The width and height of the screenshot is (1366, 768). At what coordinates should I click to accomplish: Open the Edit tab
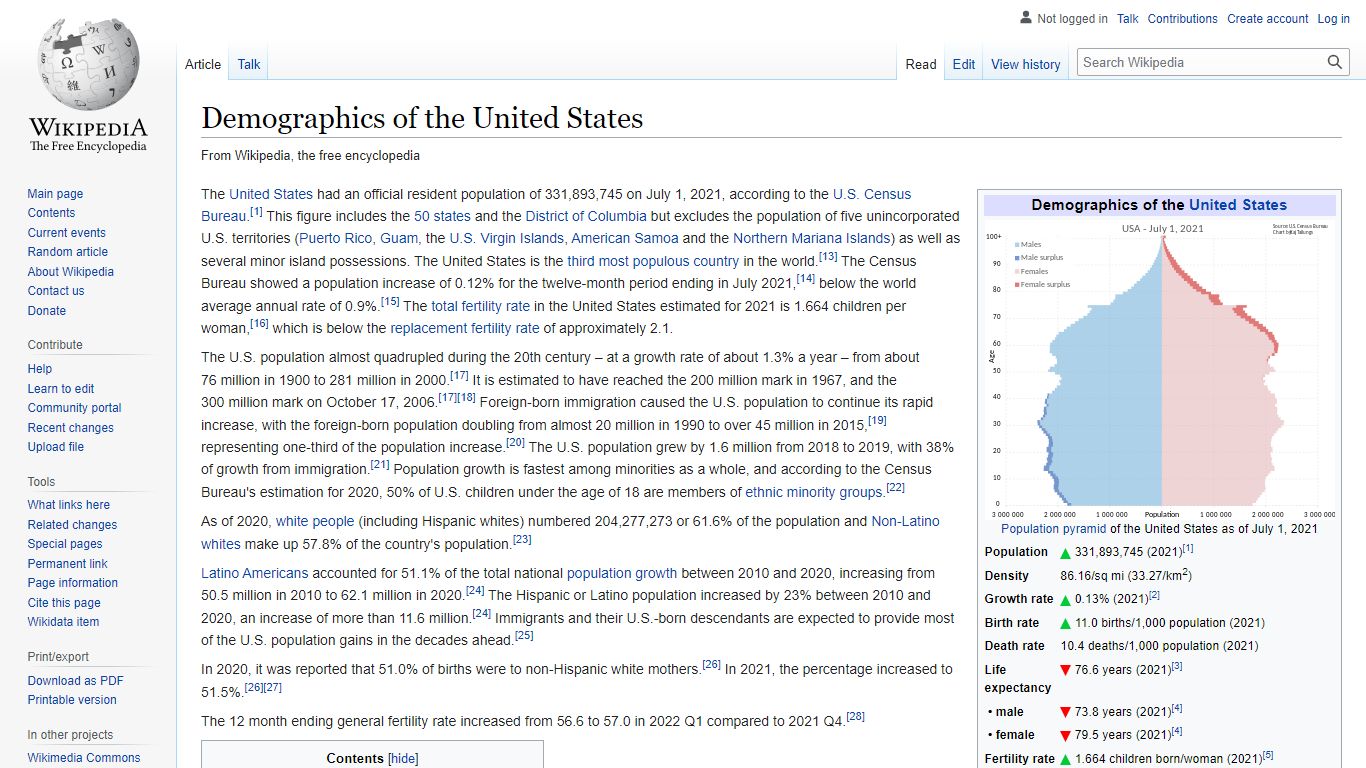[x=964, y=64]
